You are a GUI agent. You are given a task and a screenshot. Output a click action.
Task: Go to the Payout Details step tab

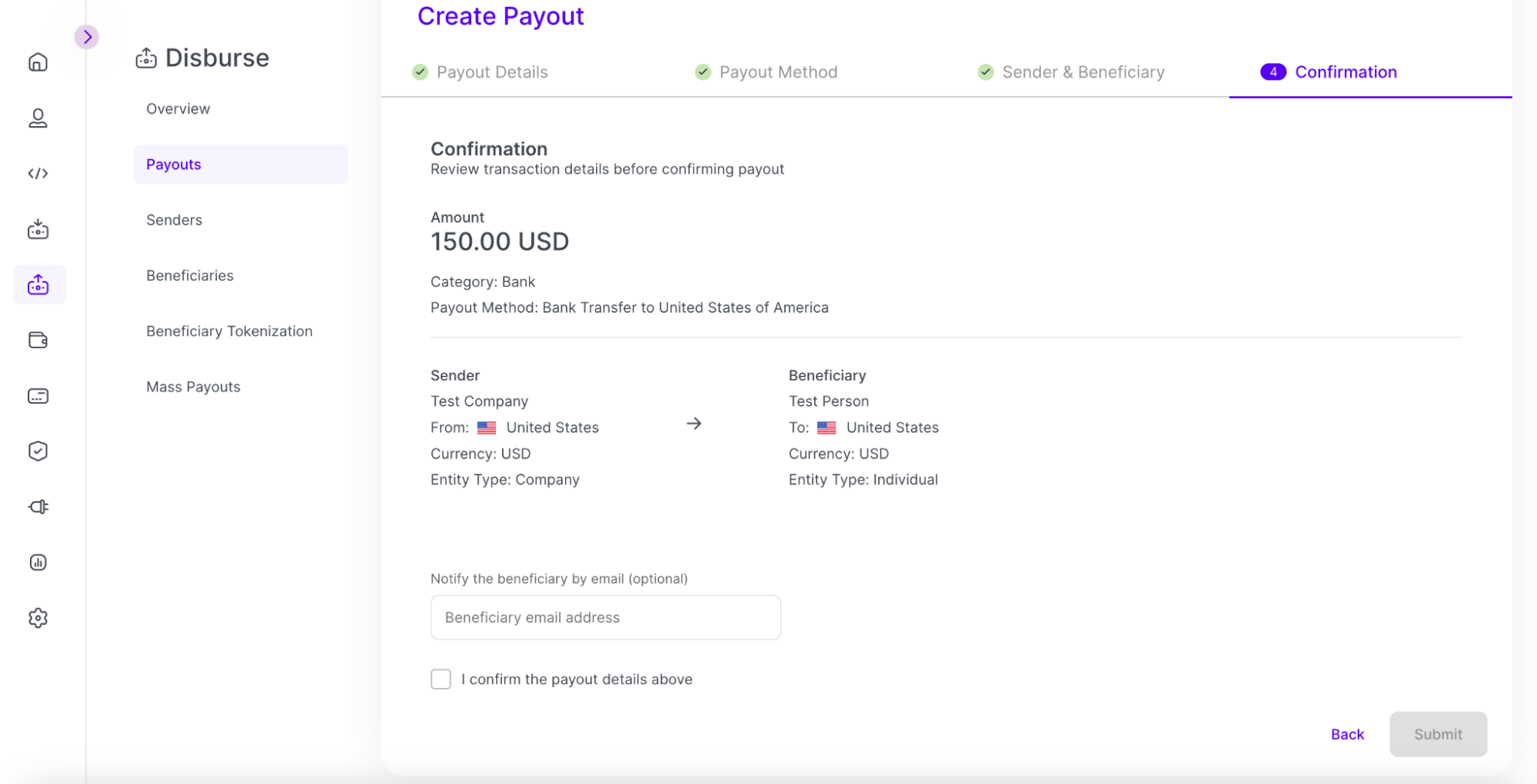click(491, 72)
